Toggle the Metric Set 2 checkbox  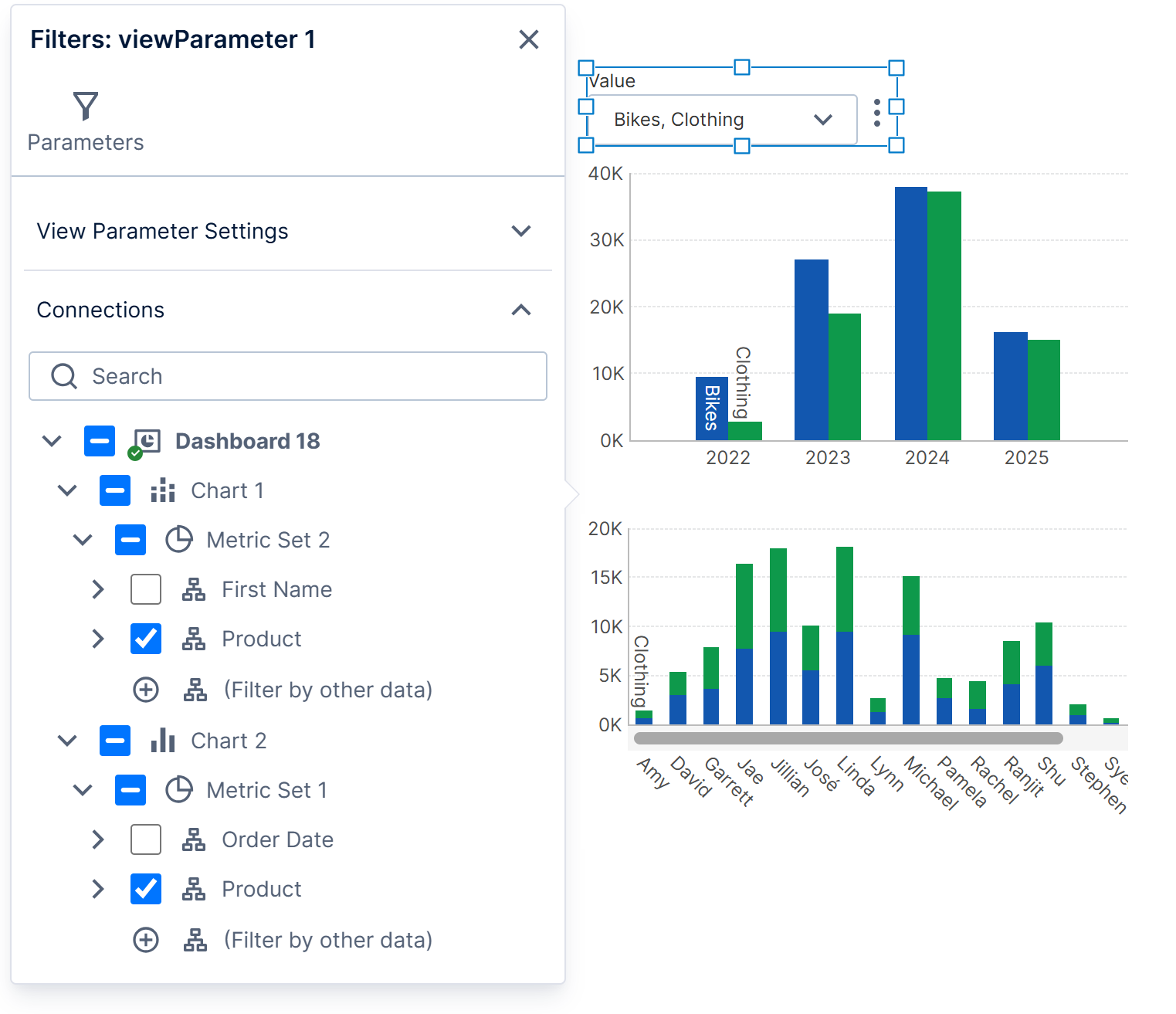[130, 540]
